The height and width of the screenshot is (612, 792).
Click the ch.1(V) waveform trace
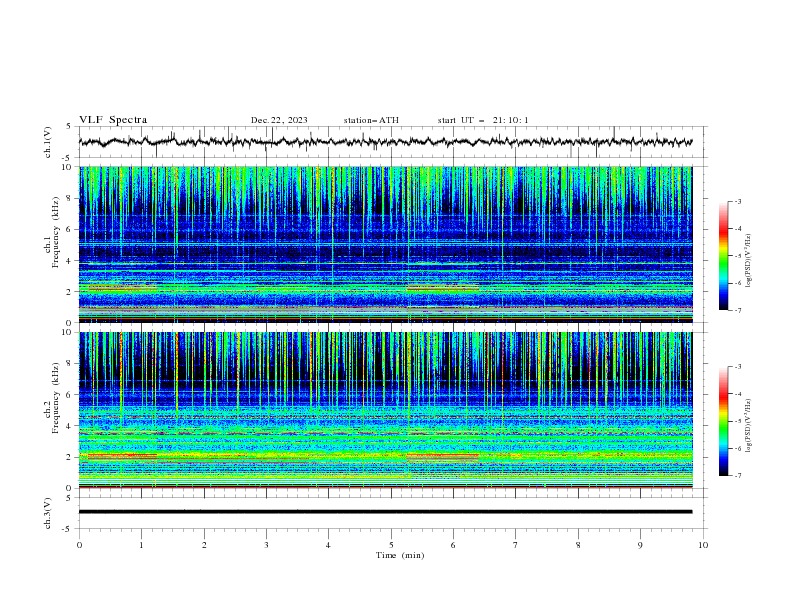tap(385, 142)
